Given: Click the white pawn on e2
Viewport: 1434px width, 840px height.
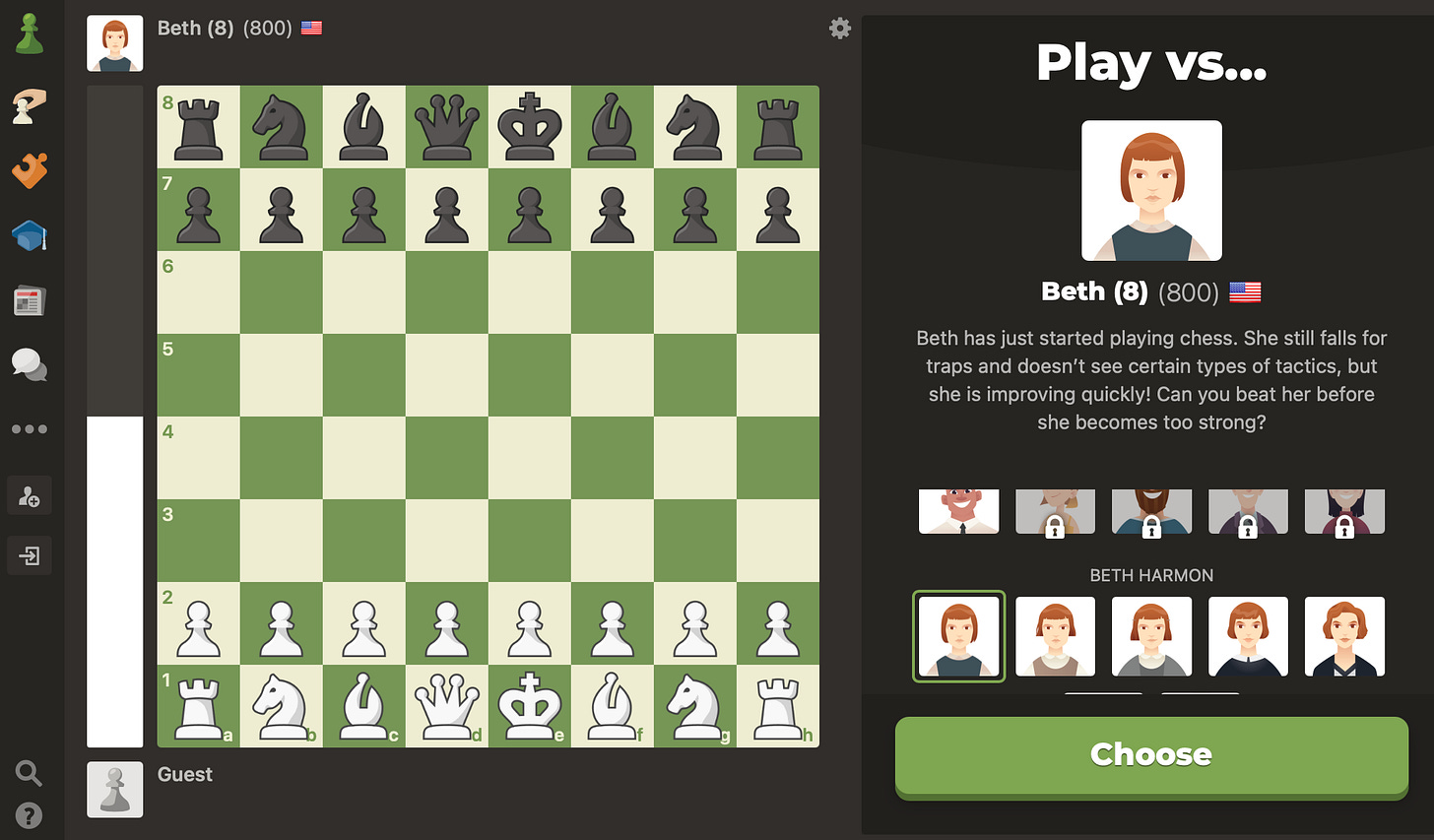Looking at the screenshot, I should (x=530, y=623).
